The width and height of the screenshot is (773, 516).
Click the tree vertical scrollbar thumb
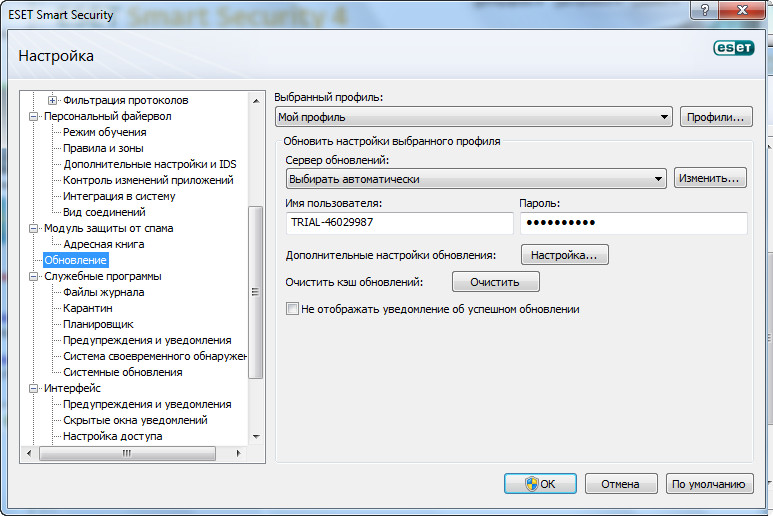pos(255,292)
